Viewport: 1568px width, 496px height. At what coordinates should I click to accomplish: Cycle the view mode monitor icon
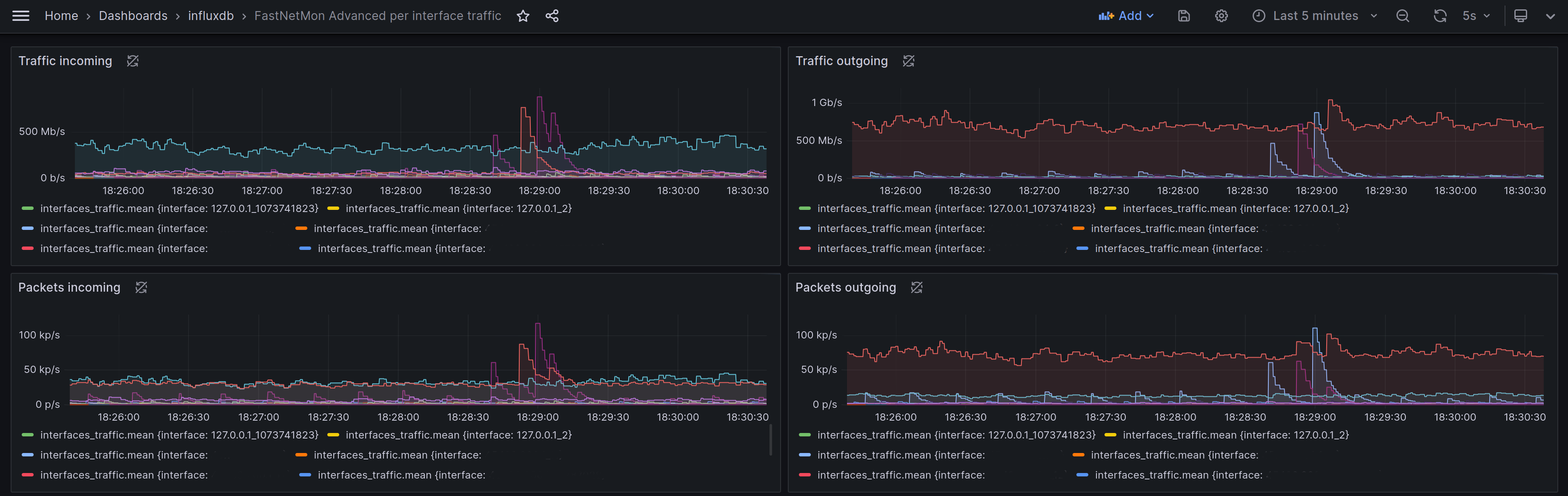tap(1520, 16)
